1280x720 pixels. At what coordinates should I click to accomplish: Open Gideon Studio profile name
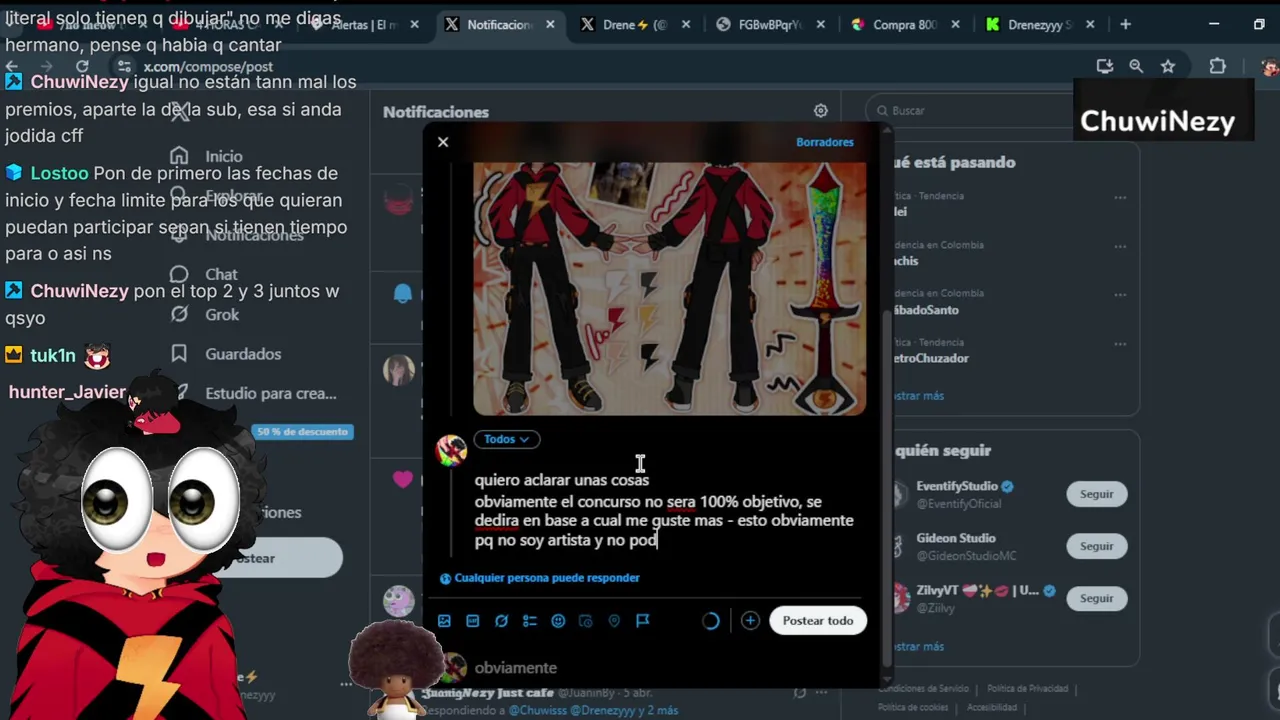[956, 538]
